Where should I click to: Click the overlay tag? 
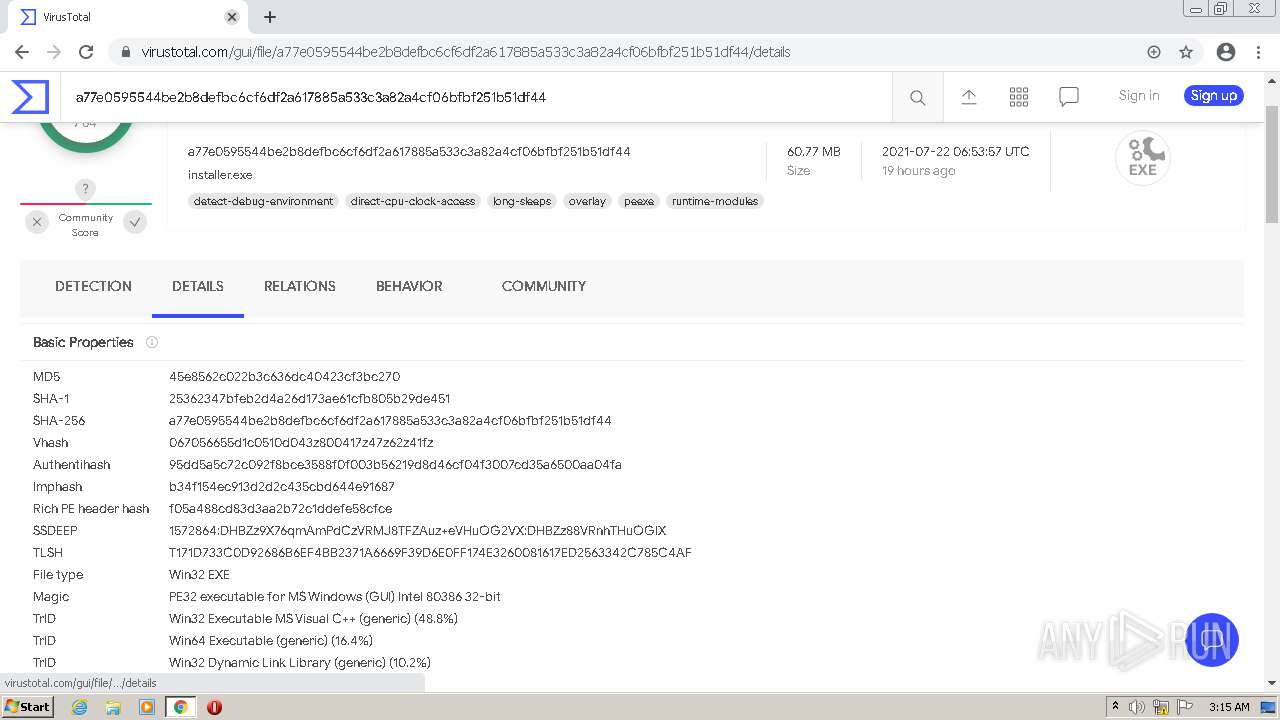click(587, 201)
